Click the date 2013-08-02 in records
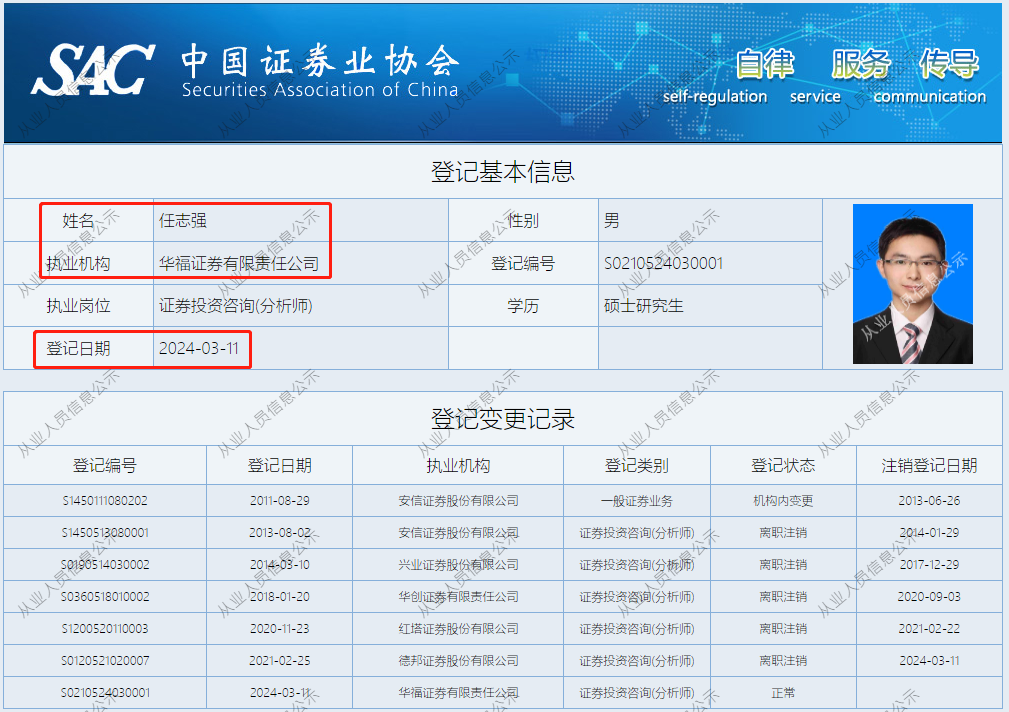1009x712 pixels. 279,533
